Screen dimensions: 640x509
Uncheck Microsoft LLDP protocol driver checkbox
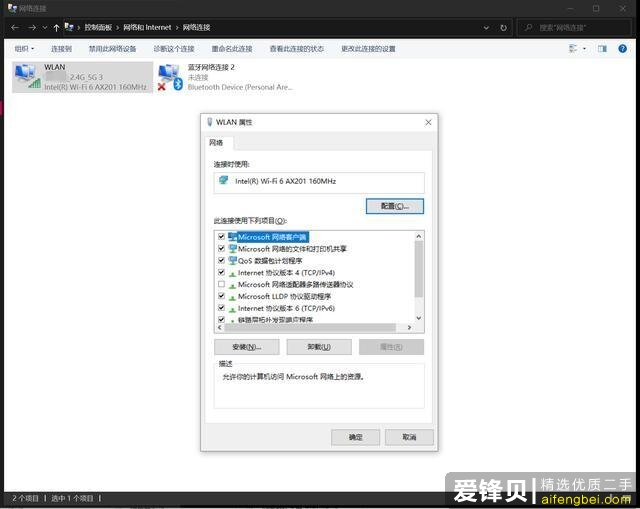tap(221, 296)
